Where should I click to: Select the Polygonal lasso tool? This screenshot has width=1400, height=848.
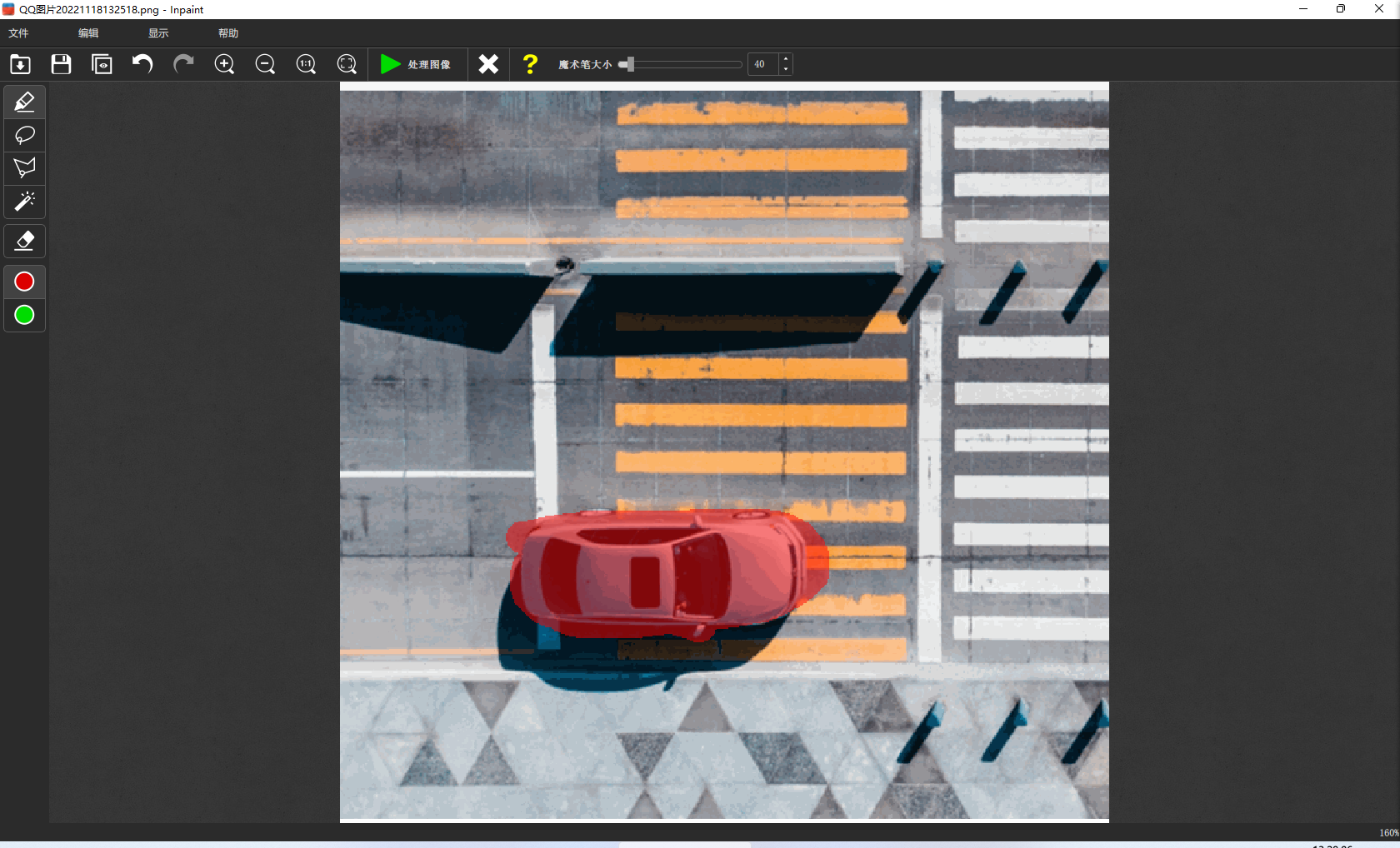pyautogui.click(x=24, y=168)
